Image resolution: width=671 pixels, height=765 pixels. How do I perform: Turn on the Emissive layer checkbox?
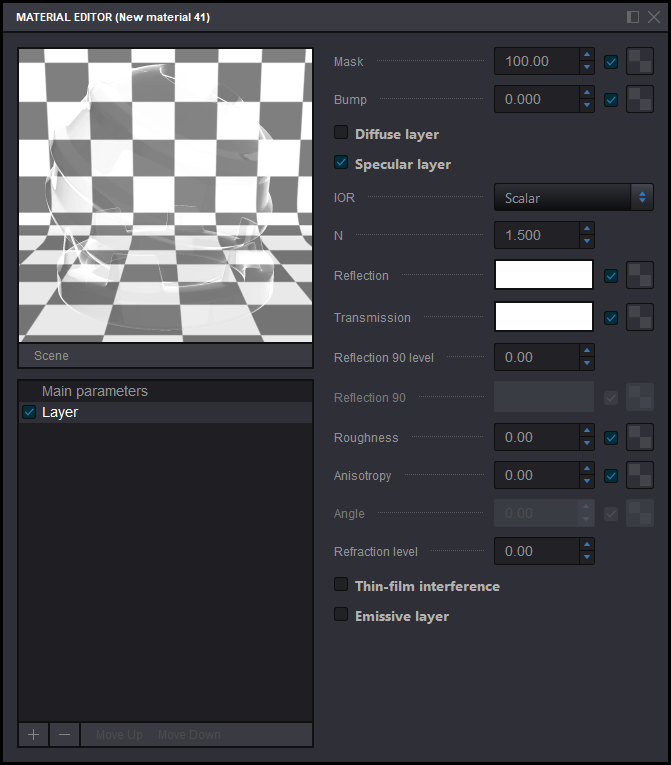tap(341, 615)
